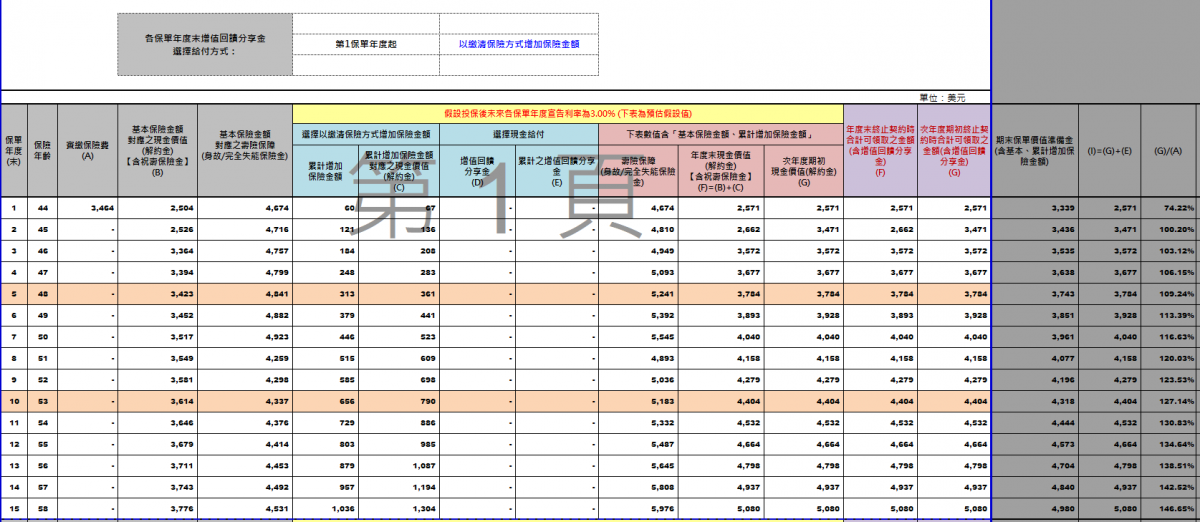This screenshot has width=1200, height=522.
Task: Click the 74.22% ratio cell
Action: [1169, 208]
